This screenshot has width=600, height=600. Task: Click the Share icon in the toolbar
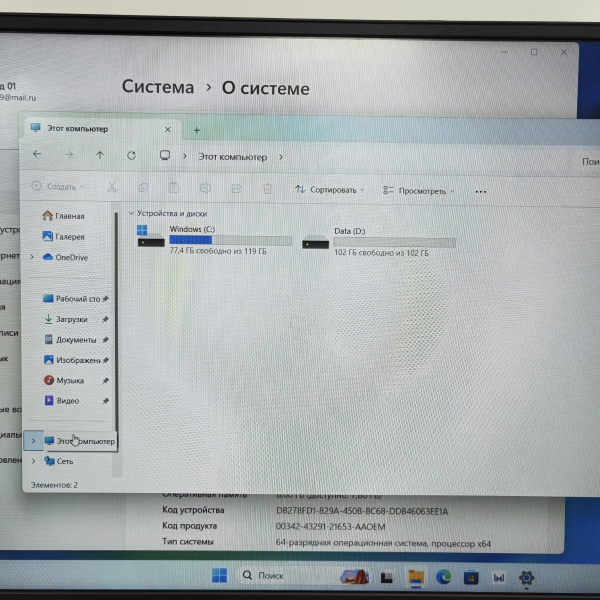(236, 188)
